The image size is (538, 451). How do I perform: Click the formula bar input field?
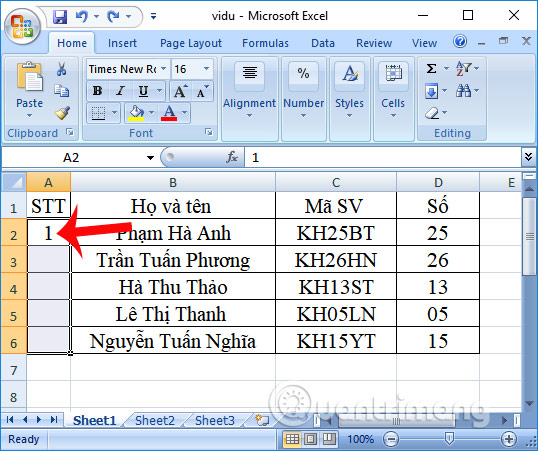pyautogui.click(x=383, y=158)
